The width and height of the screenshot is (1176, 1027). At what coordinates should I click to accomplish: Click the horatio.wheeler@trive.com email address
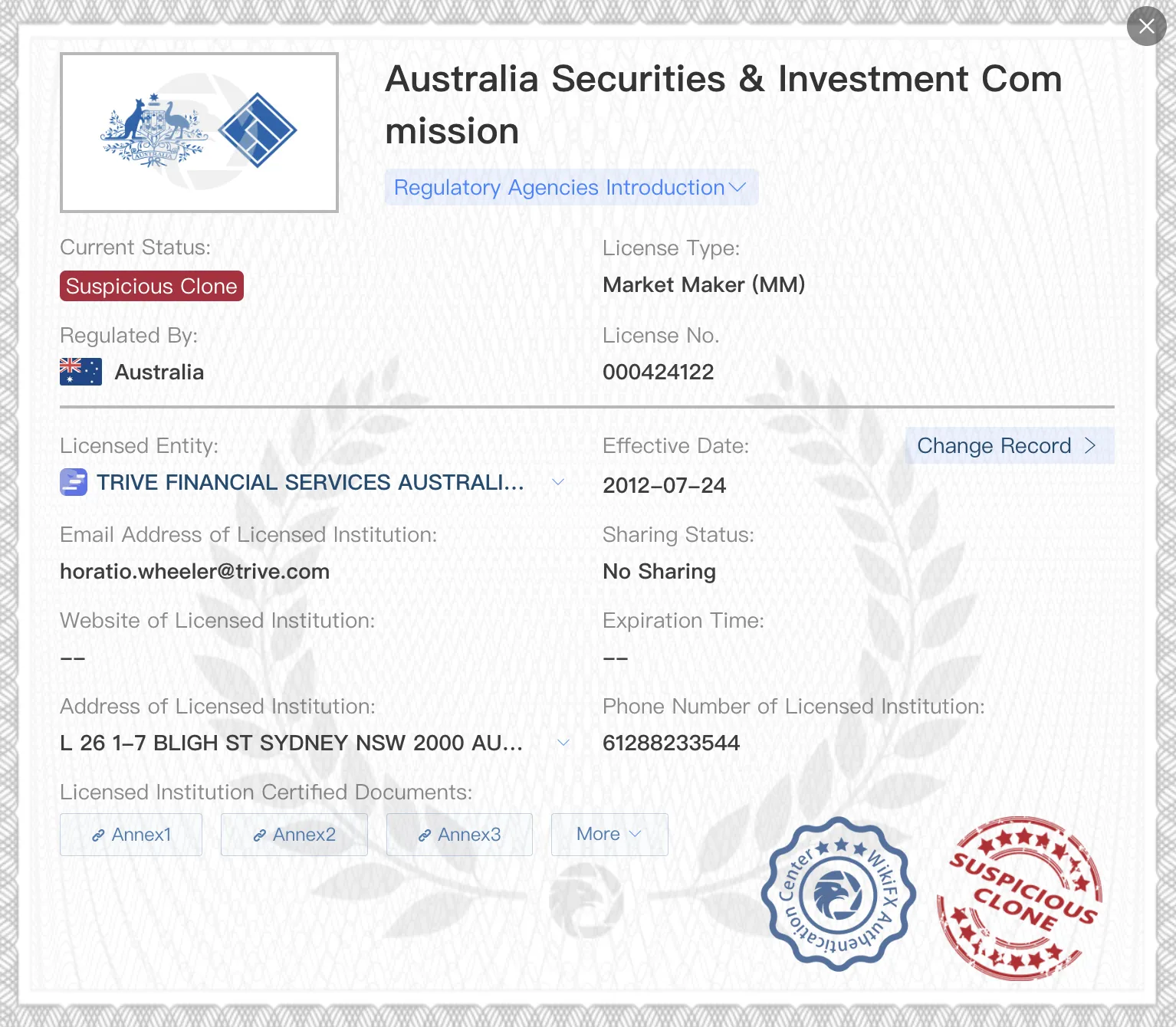coord(195,572)
